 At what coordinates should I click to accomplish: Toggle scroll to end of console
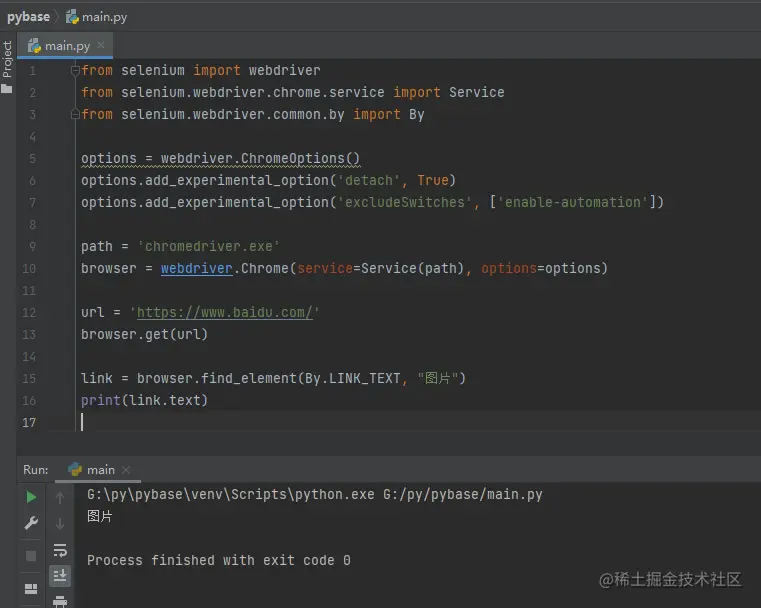pyautogui.click(x=60, y=576)
